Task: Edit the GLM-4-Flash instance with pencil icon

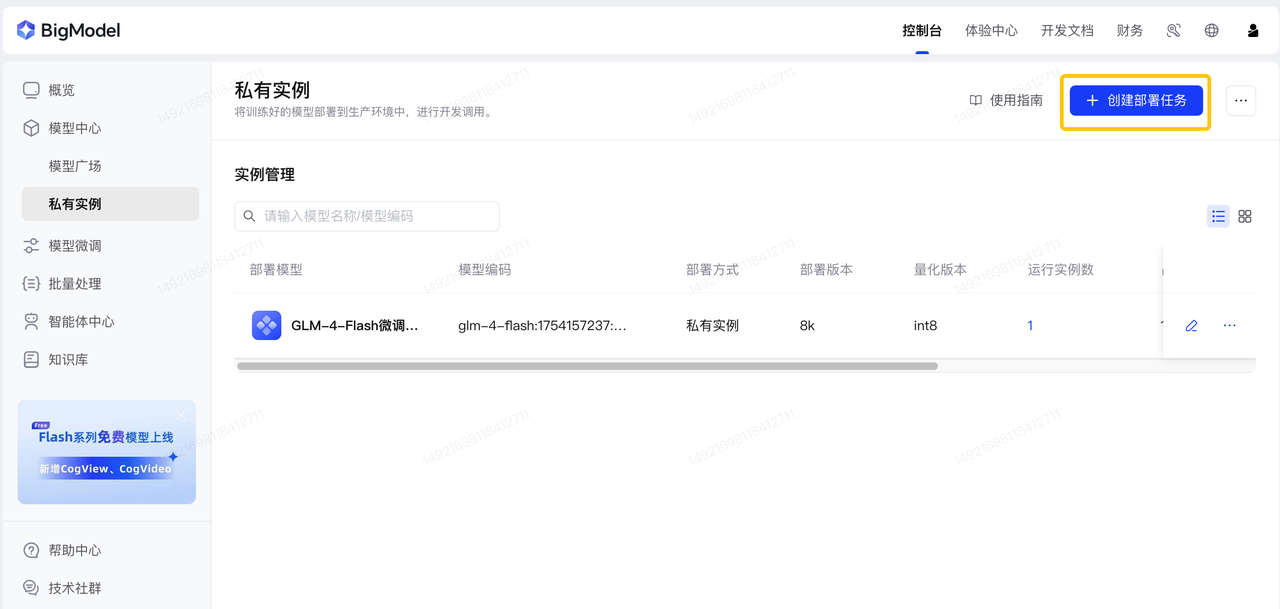Action: tap(1191, 326)
